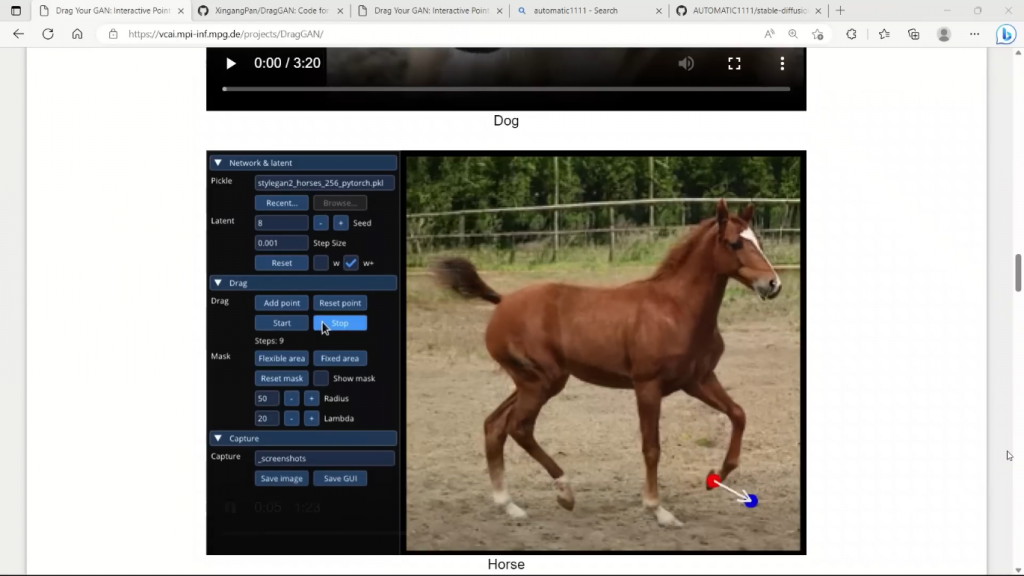This screenshot has width=1024, height=576.
Task: Click the Capture folder field
Action: coord(325,458)
